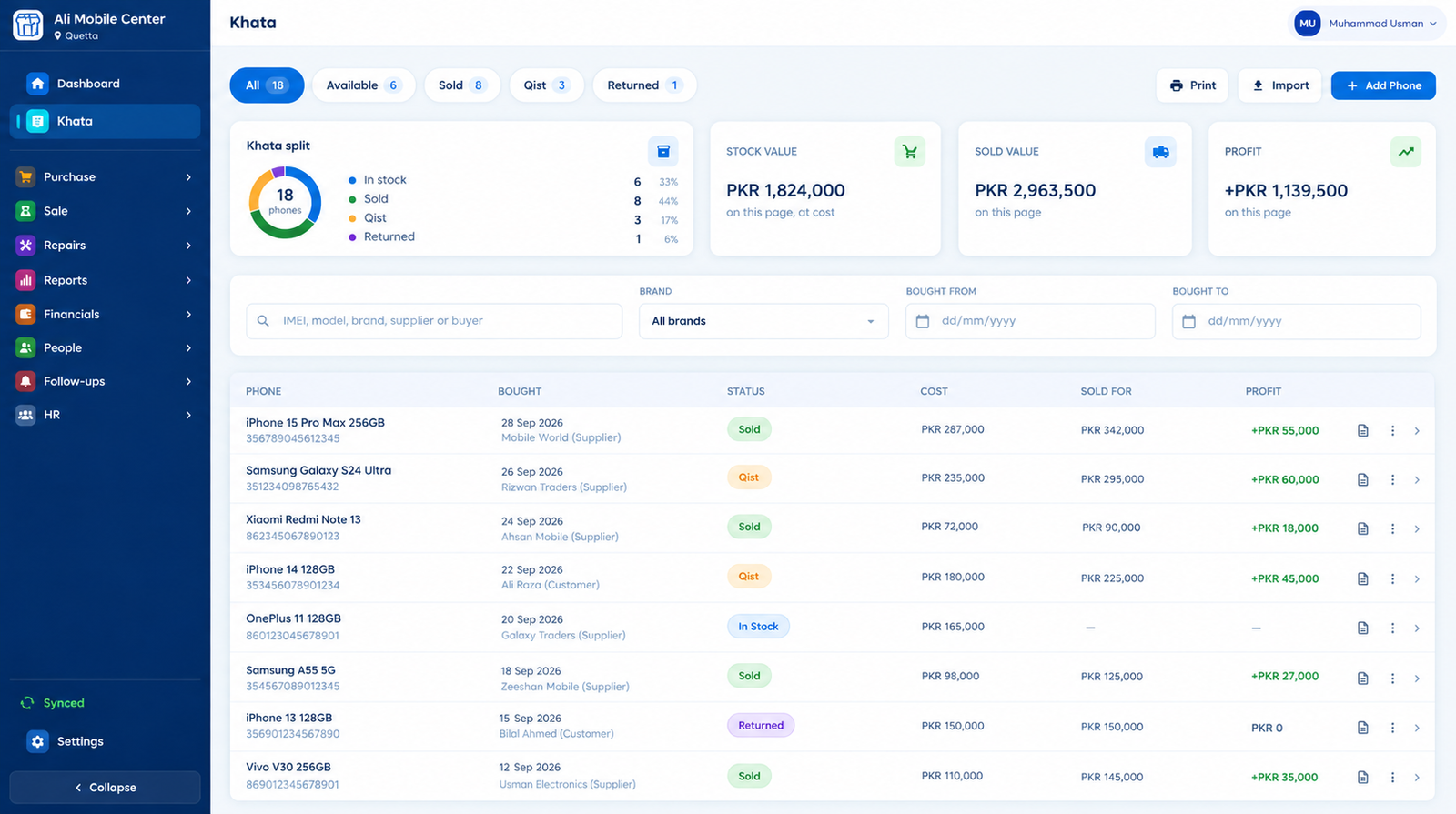Click the Add Phone button
The height and width of the screenshot is (814, 1456).
[1383, 85]
